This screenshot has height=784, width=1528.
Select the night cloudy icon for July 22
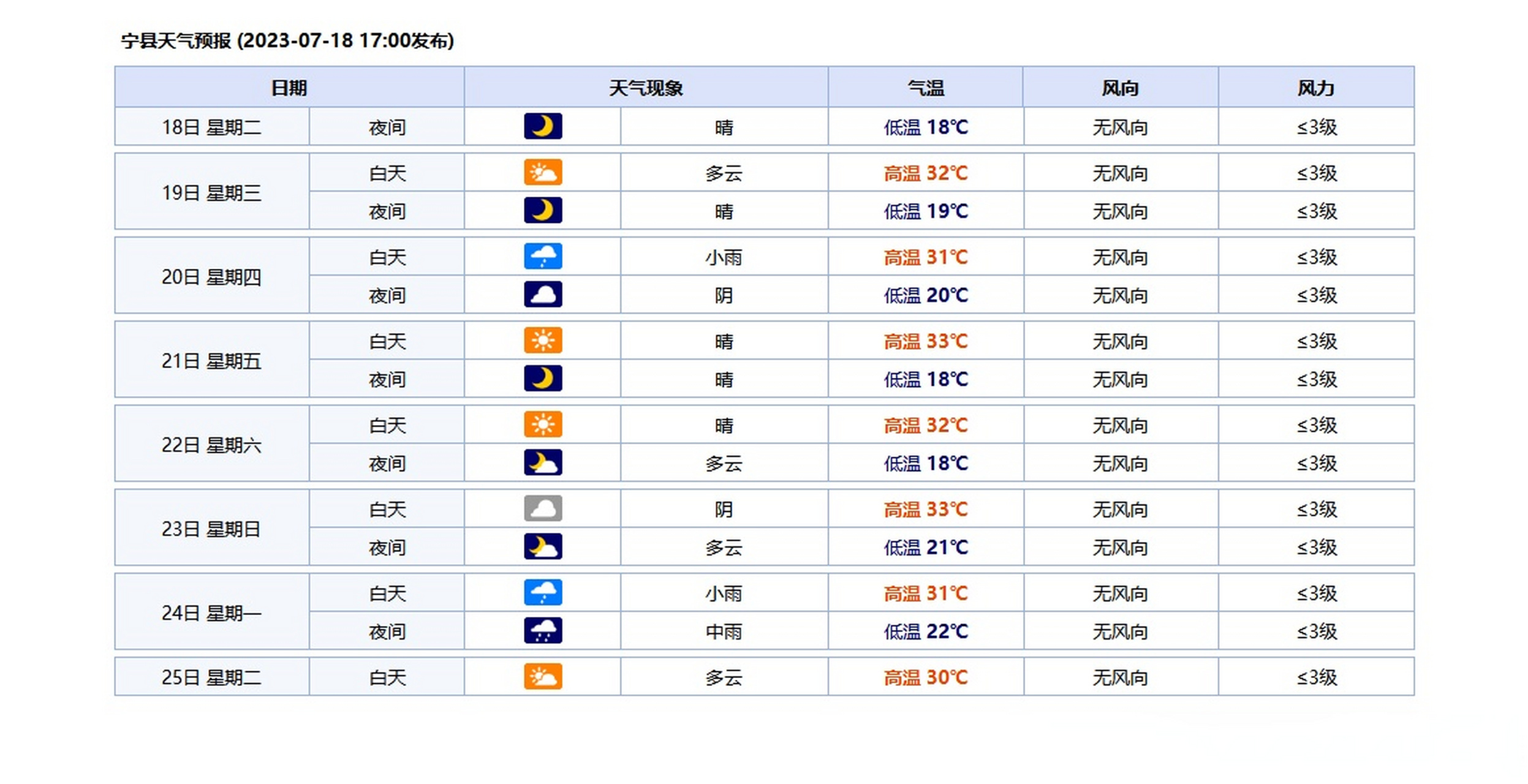(543, 464)
